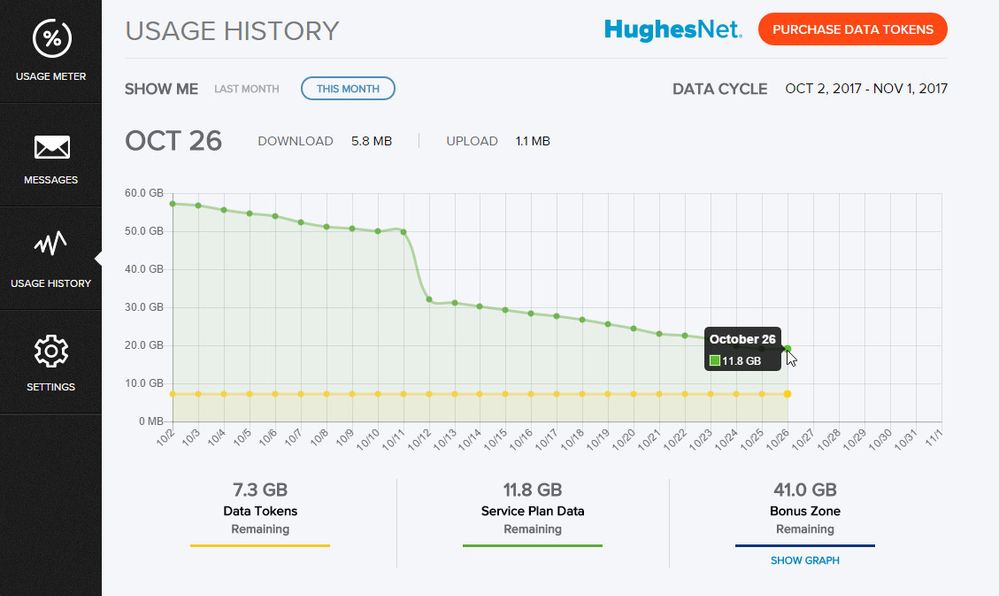
Task: Open the Settings gear icon
Action: click(x=50, y=351)
